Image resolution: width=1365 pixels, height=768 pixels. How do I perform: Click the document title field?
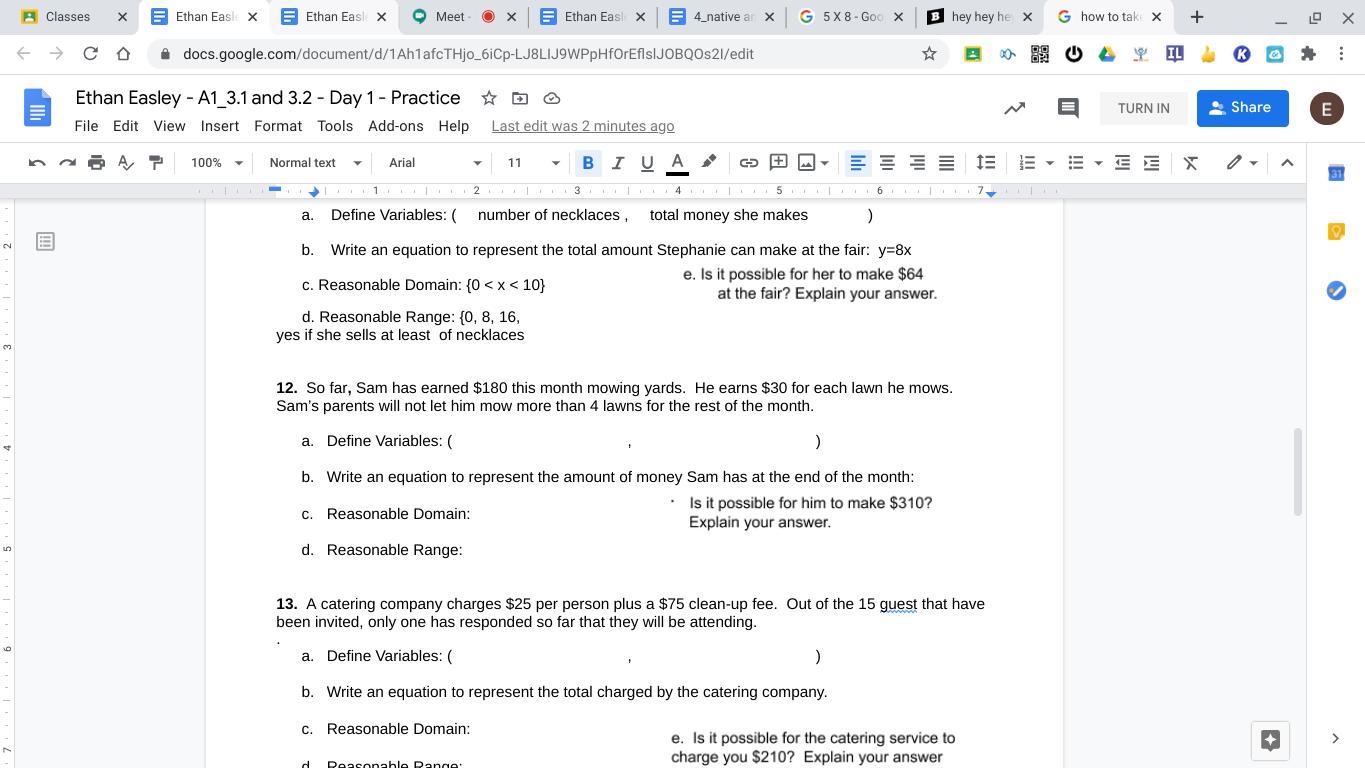point(268,98)
